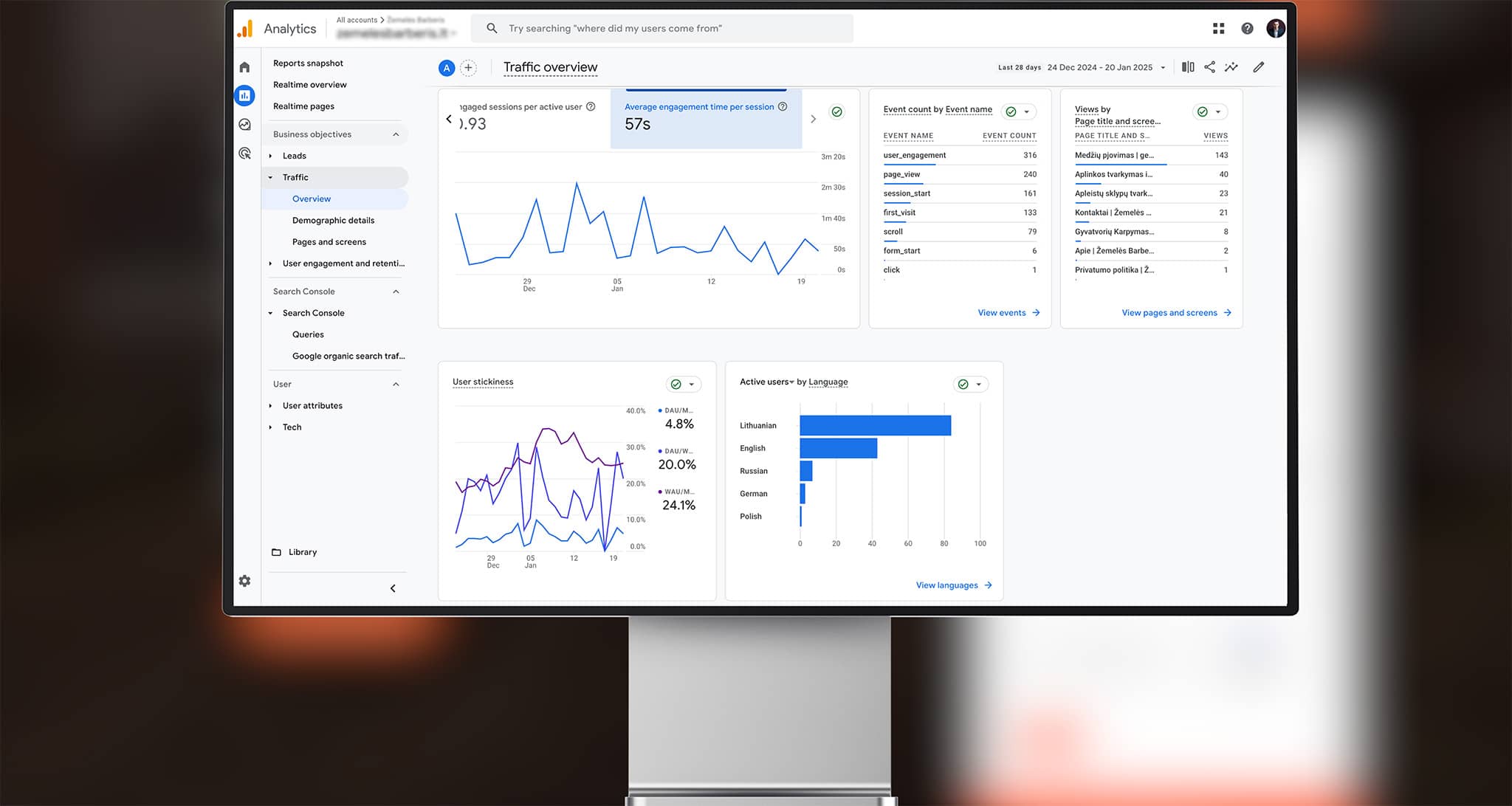The height and width of the screenshot is (806, 1512).
Task: Collapse the Business objectives section
Action: pyautogui.click(x=396, y=134)
